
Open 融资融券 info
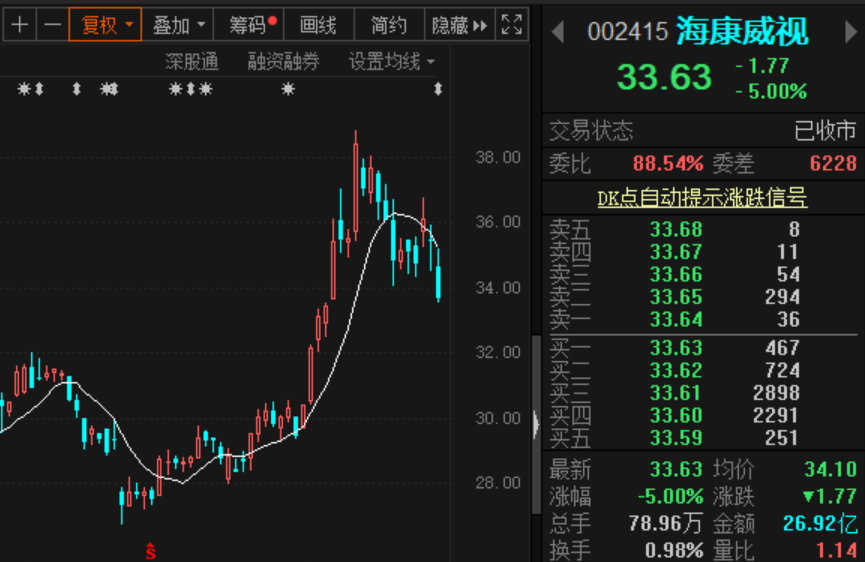click(283, 61)
